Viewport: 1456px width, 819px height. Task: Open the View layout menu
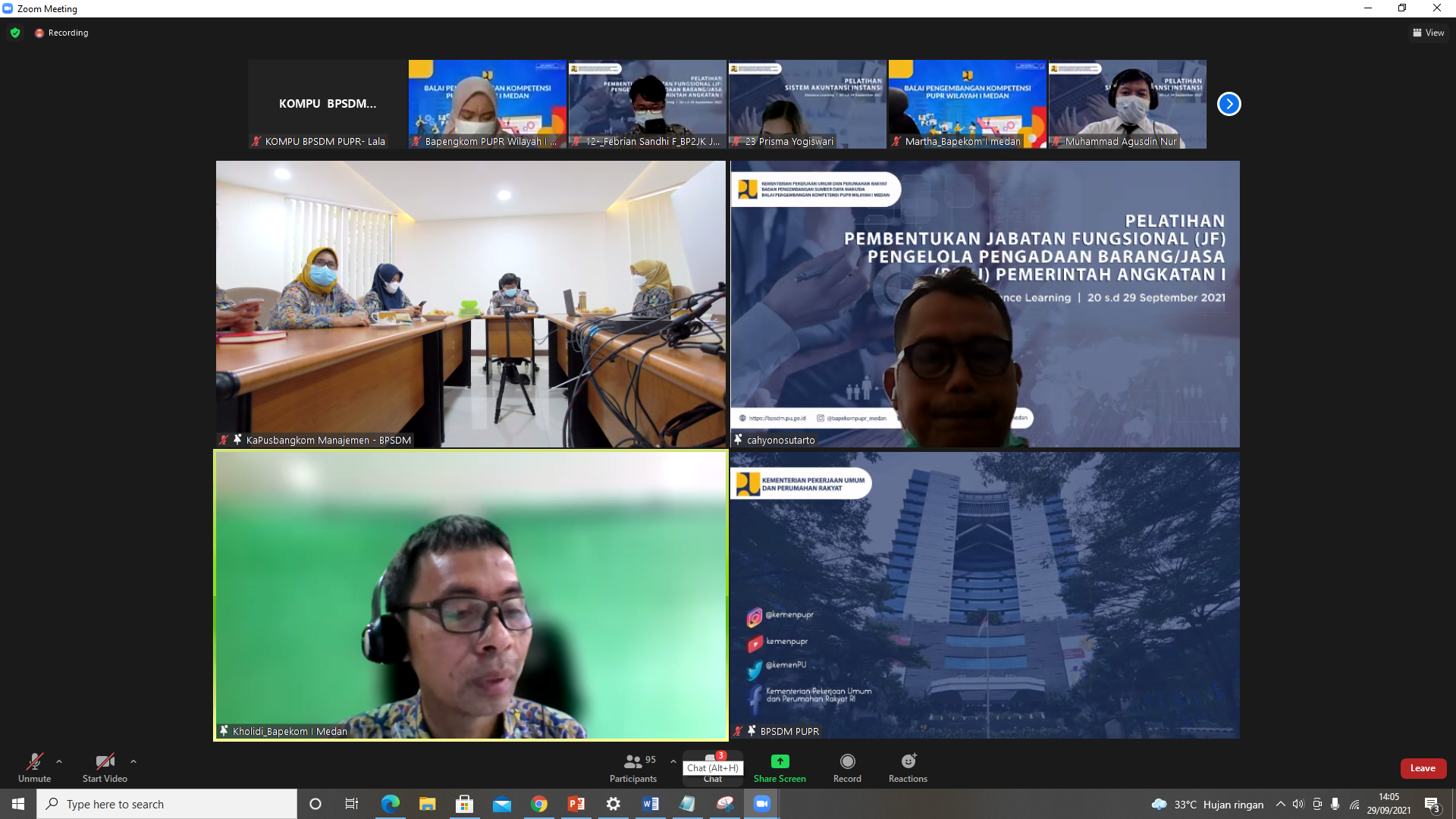pyautogui.click(x=1428, y=33)
